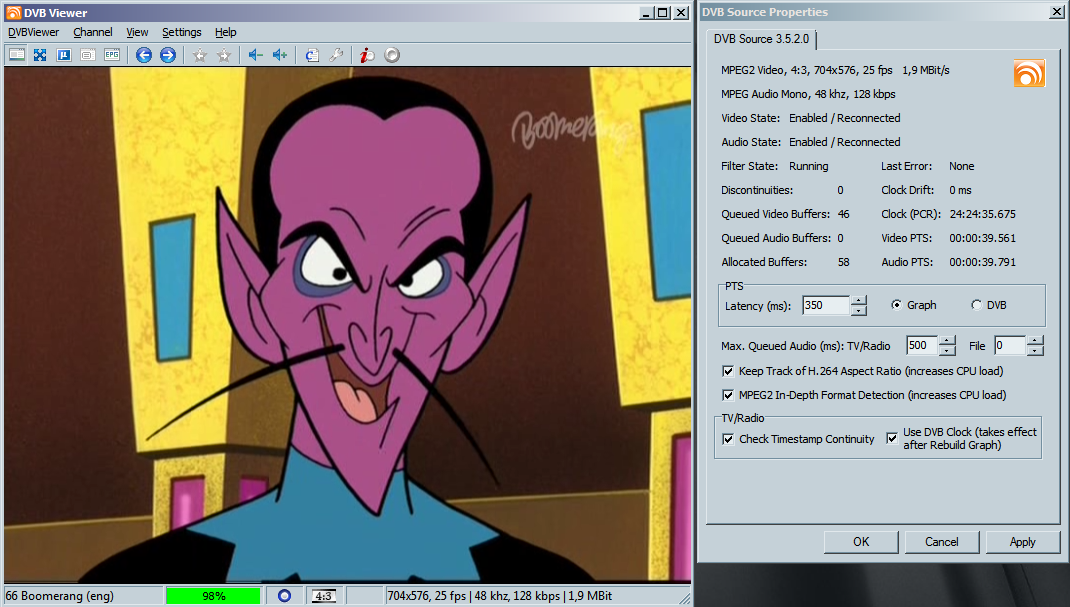Open the View menu
Screen dimensions: 1070x607
[137, 32]
